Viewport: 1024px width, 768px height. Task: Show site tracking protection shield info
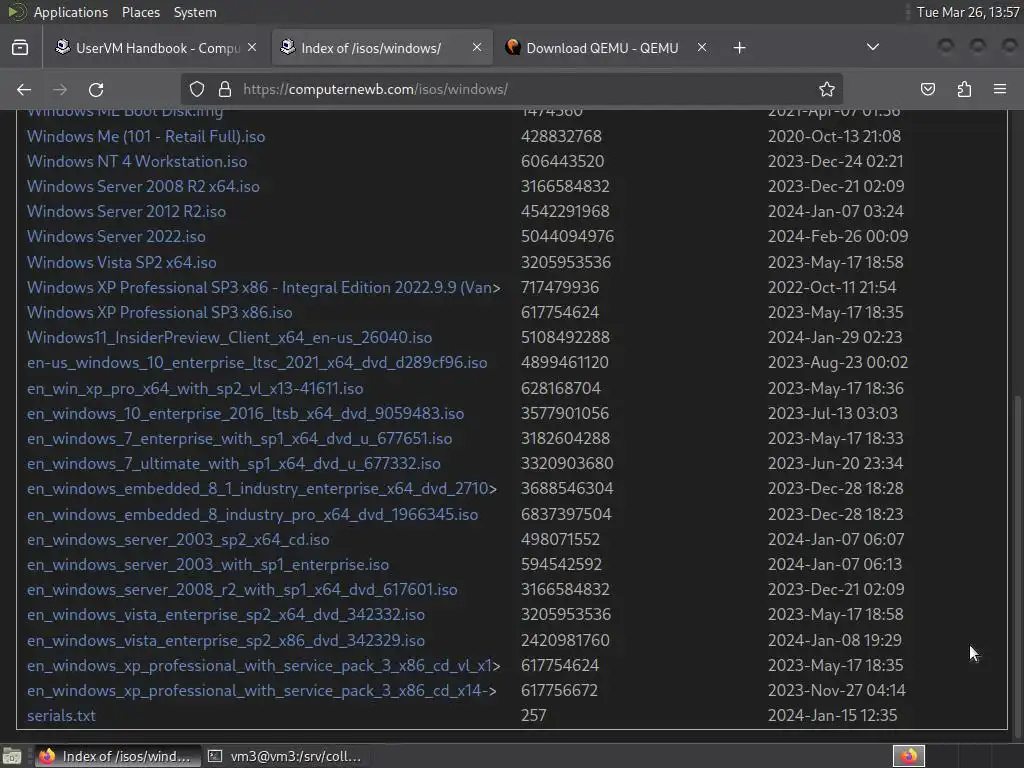197,89
